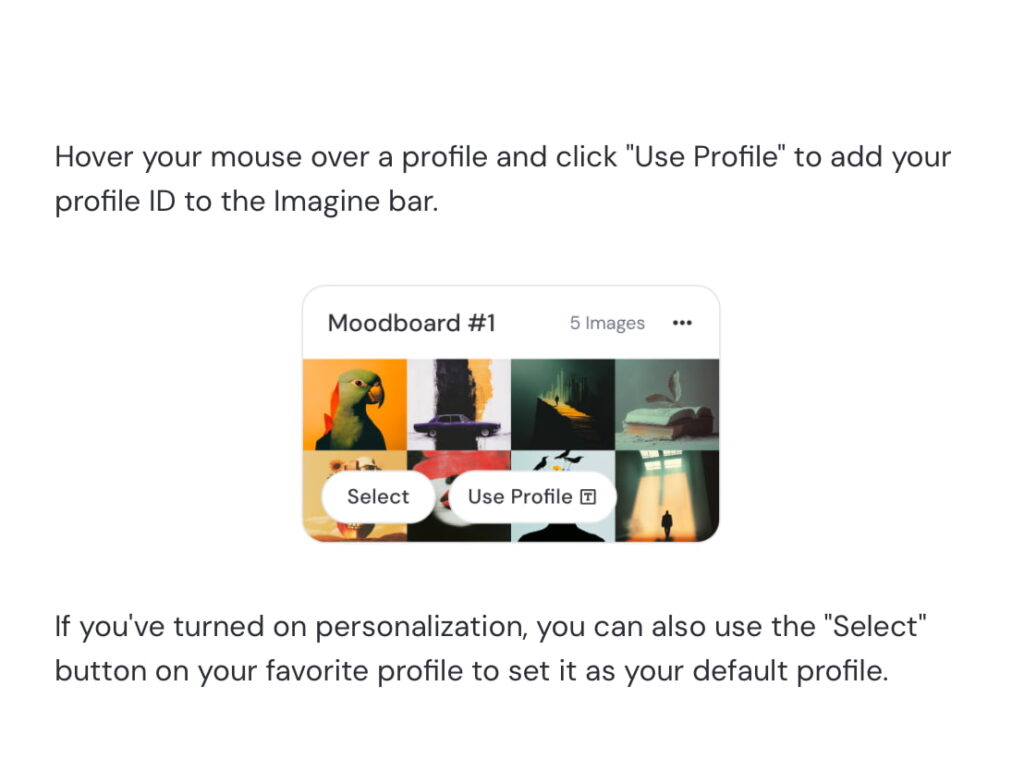
Task: Open the book with leaf thumbnail
Action: click(667, 404)
